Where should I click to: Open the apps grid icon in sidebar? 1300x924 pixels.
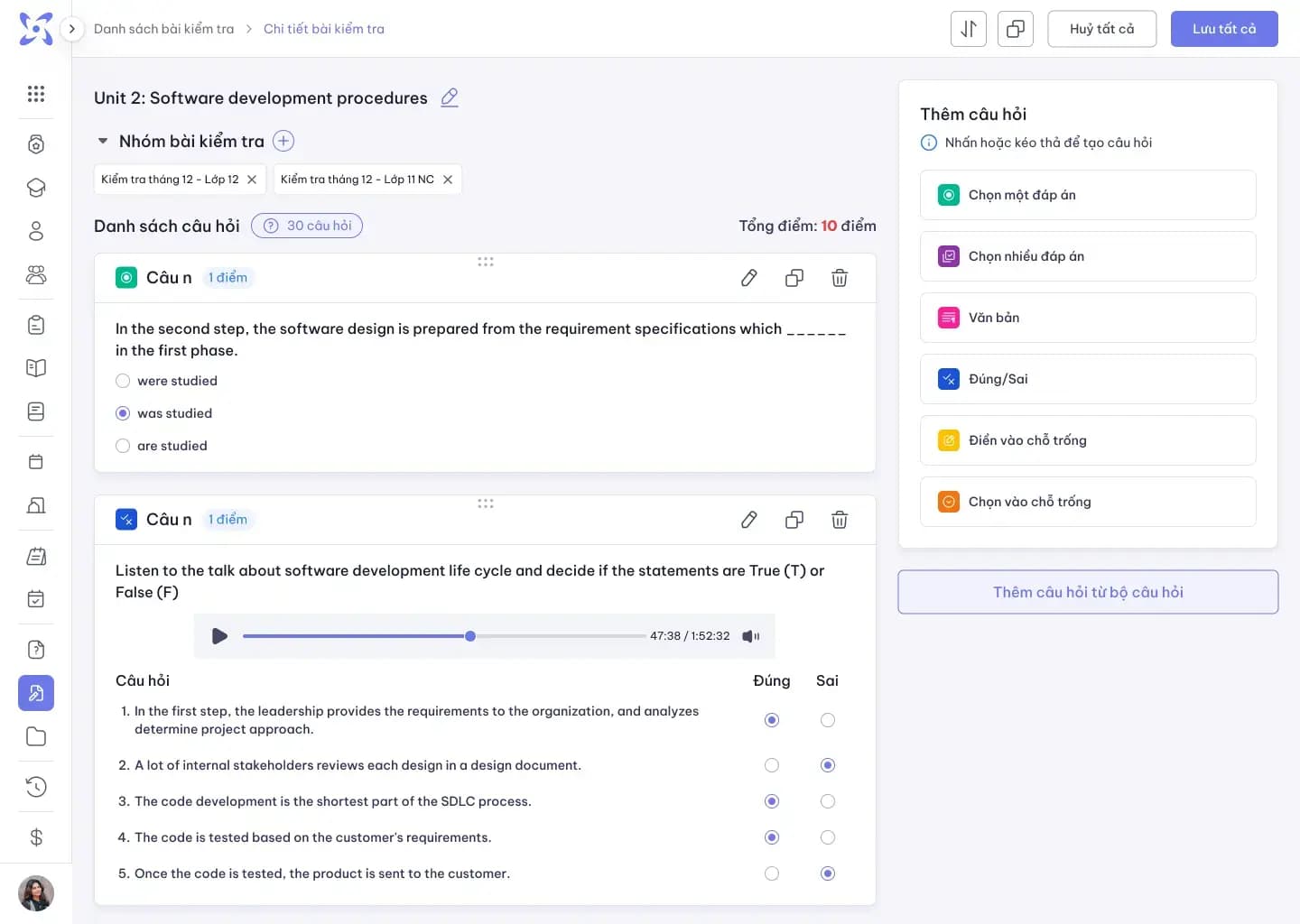(x=36, y=94)
